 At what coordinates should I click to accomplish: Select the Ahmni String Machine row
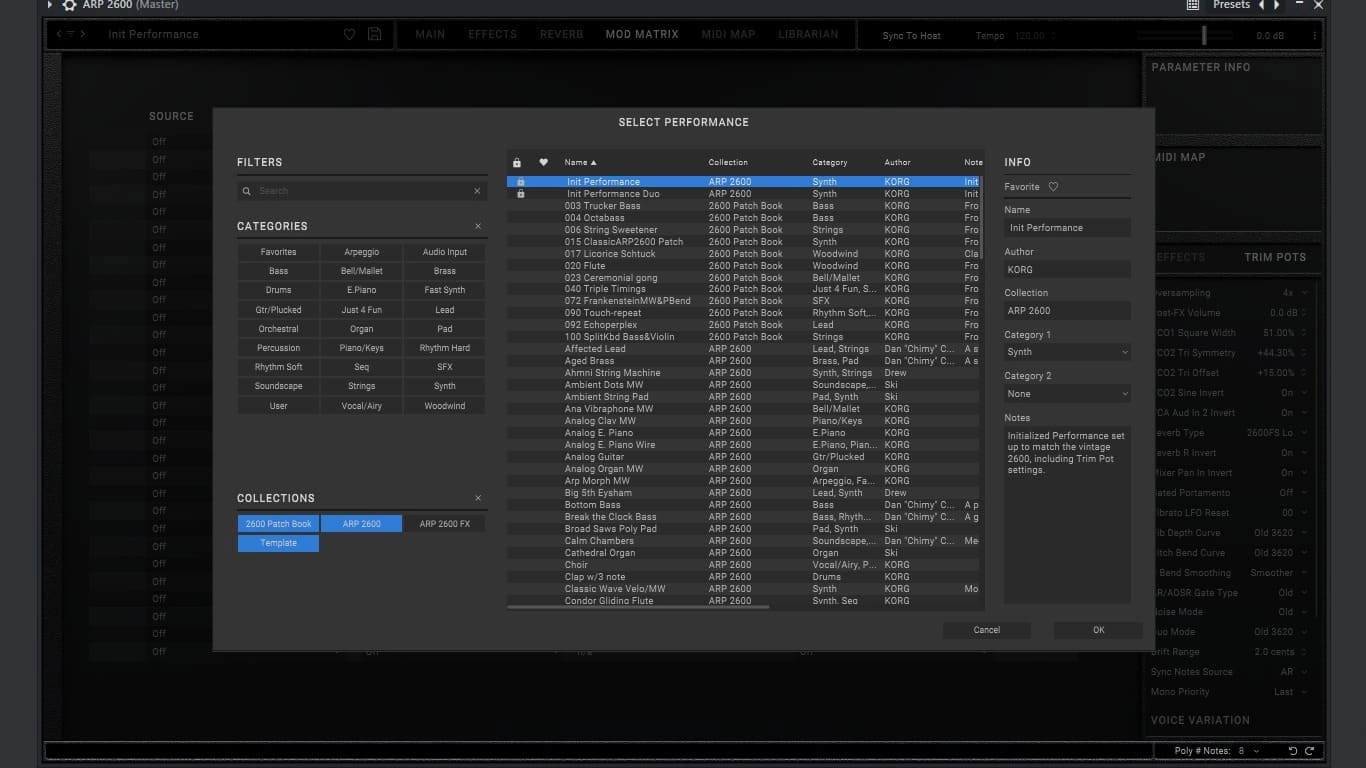(x=743, y=373)
